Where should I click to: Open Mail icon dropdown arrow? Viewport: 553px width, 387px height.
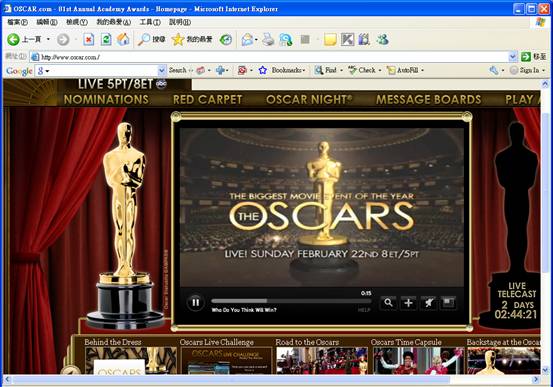(256, 40)
